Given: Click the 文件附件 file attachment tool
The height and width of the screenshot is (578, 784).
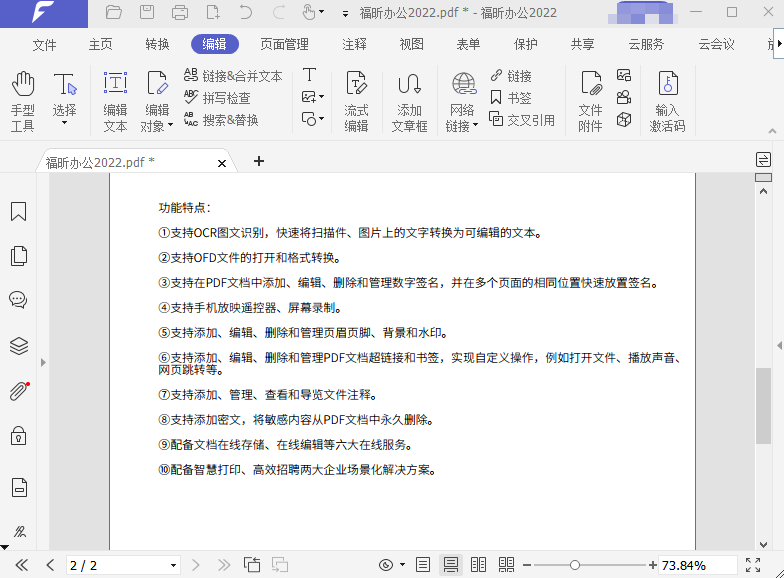Looking at the screenshot, I should pos(590,100).
